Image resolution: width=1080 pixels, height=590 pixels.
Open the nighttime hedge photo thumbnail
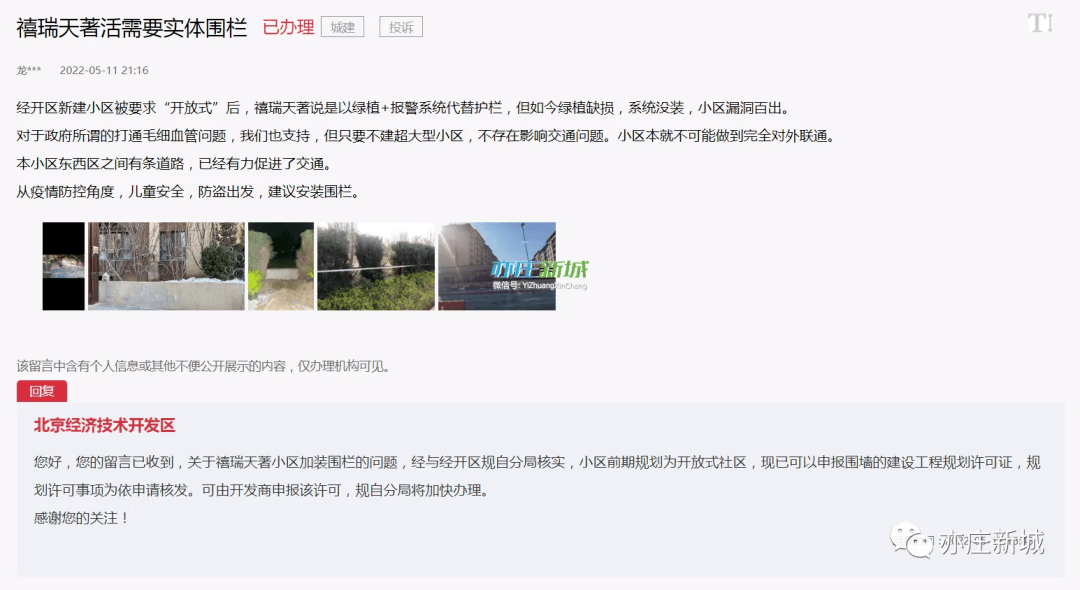pos(281,266)
